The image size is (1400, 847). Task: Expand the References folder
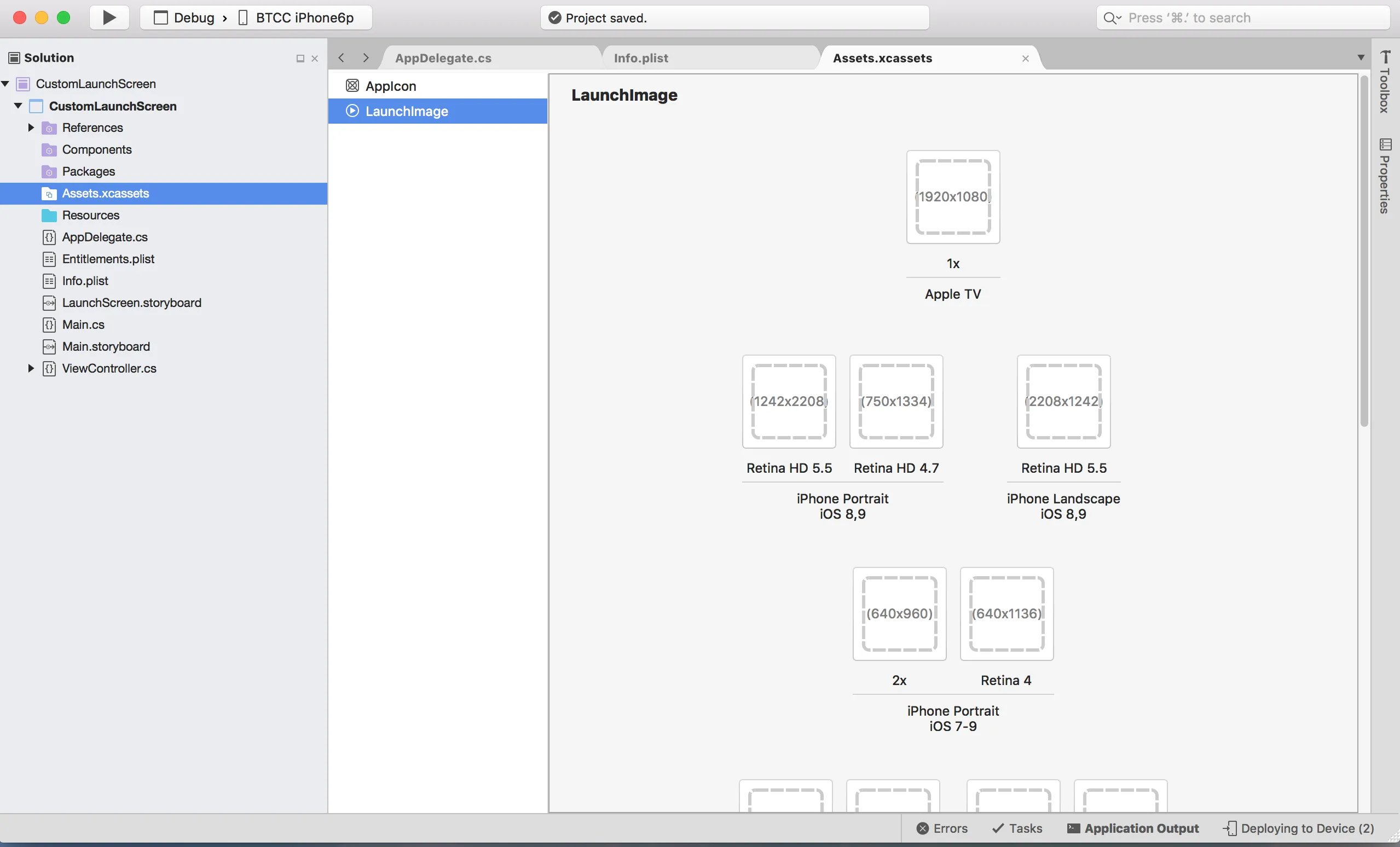click(x=31, y=128)
